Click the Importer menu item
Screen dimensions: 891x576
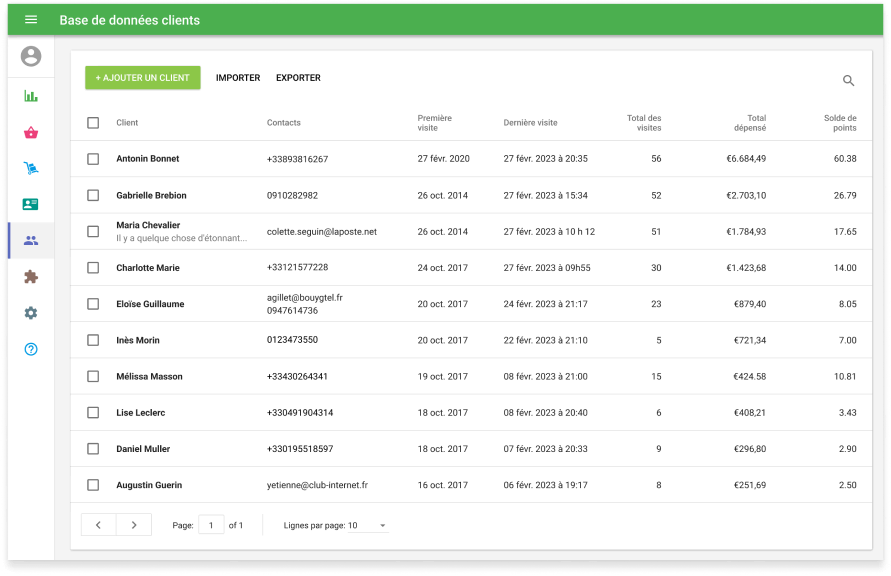(238, 78)
